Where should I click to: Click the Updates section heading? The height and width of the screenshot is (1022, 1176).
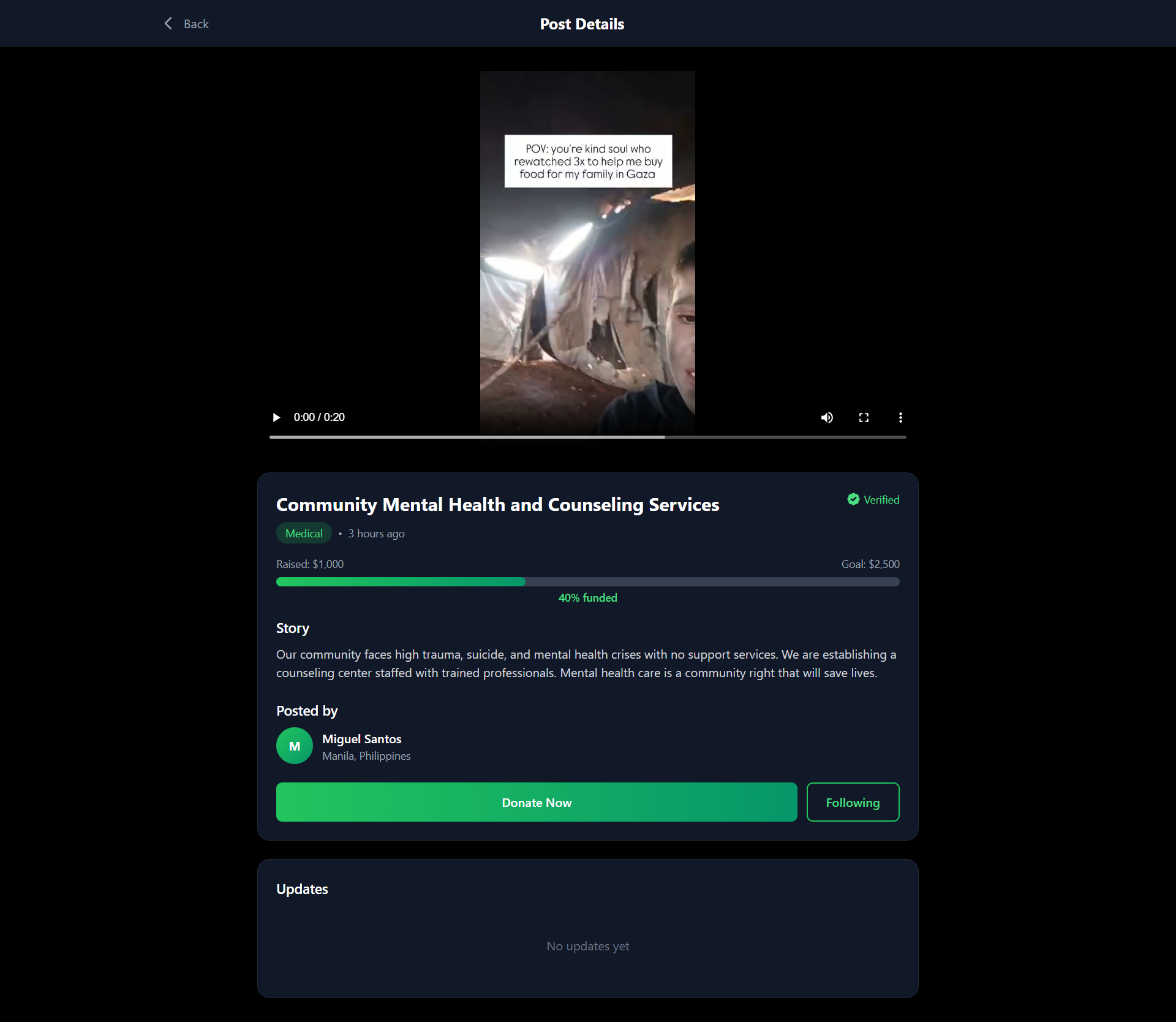pyautogui.click(x=302, y=889)
